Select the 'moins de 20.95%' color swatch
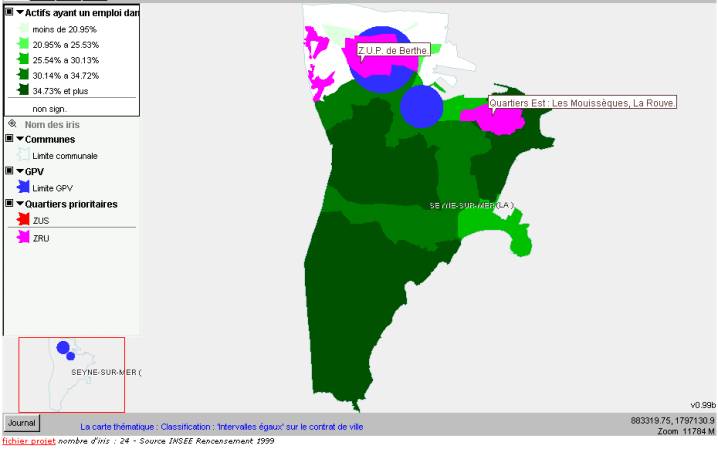Image resolution: width=718 pixels, height=449 pixels. tap(23, 28)
